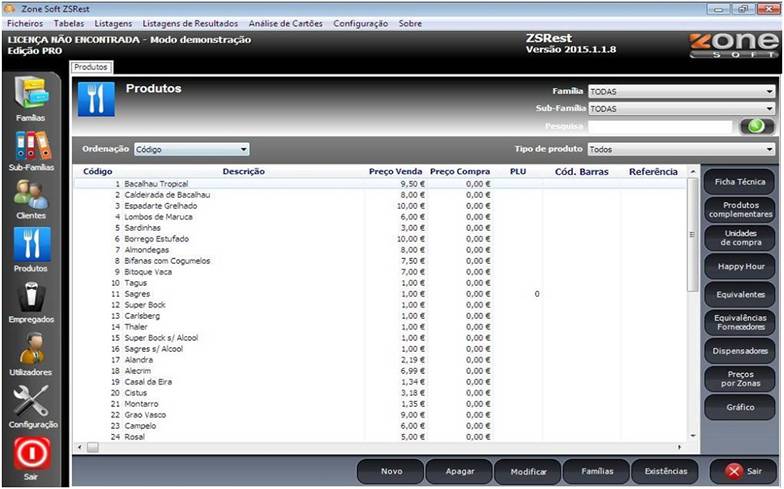Open Configuração tools icon

click(31, 400)
